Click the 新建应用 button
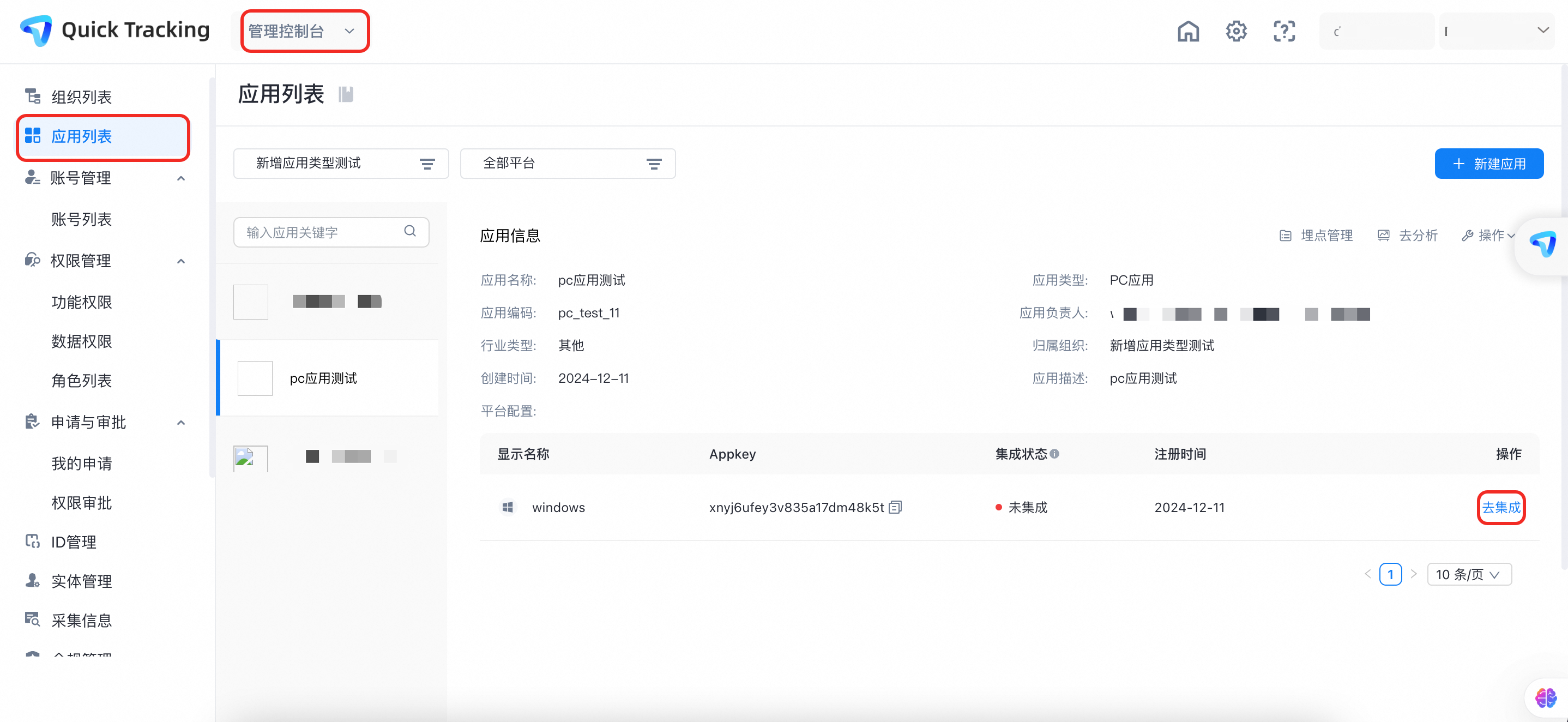1568x722 pixels. [x=1488, y=164]
